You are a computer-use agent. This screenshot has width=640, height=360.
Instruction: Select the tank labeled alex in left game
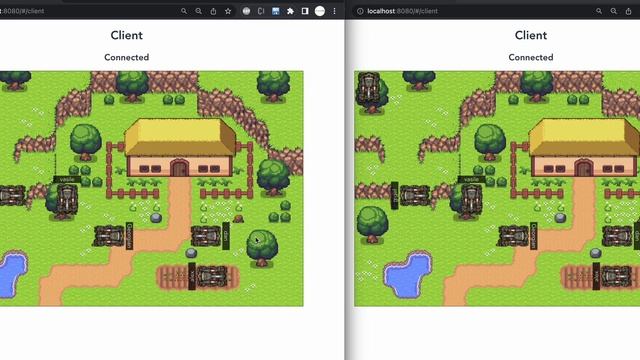click(212, 276)
